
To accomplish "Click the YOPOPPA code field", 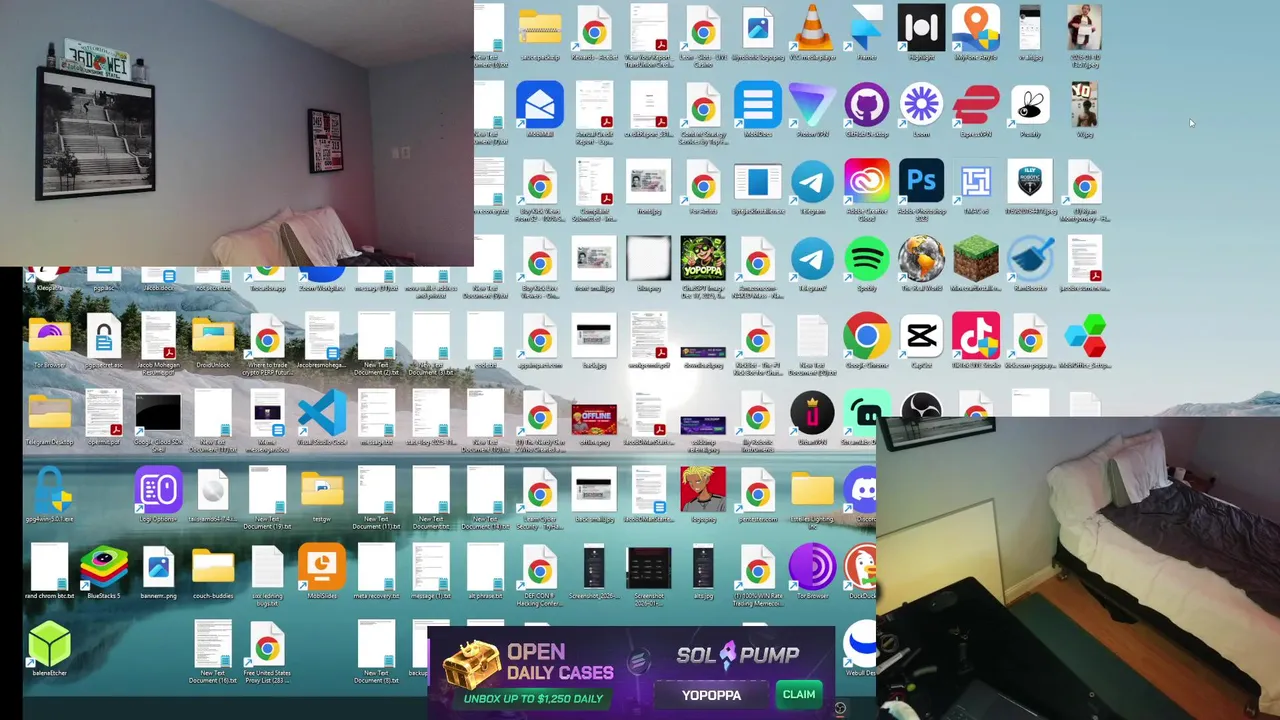I will coord(712,695).
